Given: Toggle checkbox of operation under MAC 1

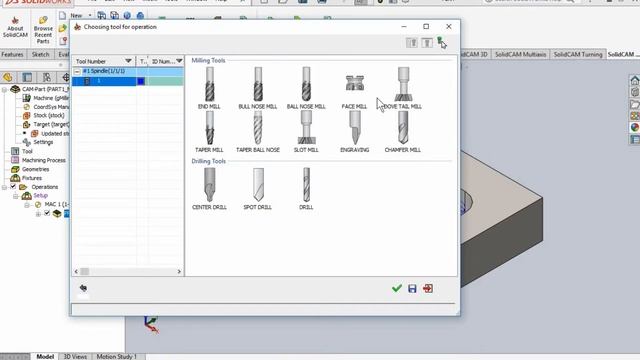Looking at the screenshot, I should [47, 213].
